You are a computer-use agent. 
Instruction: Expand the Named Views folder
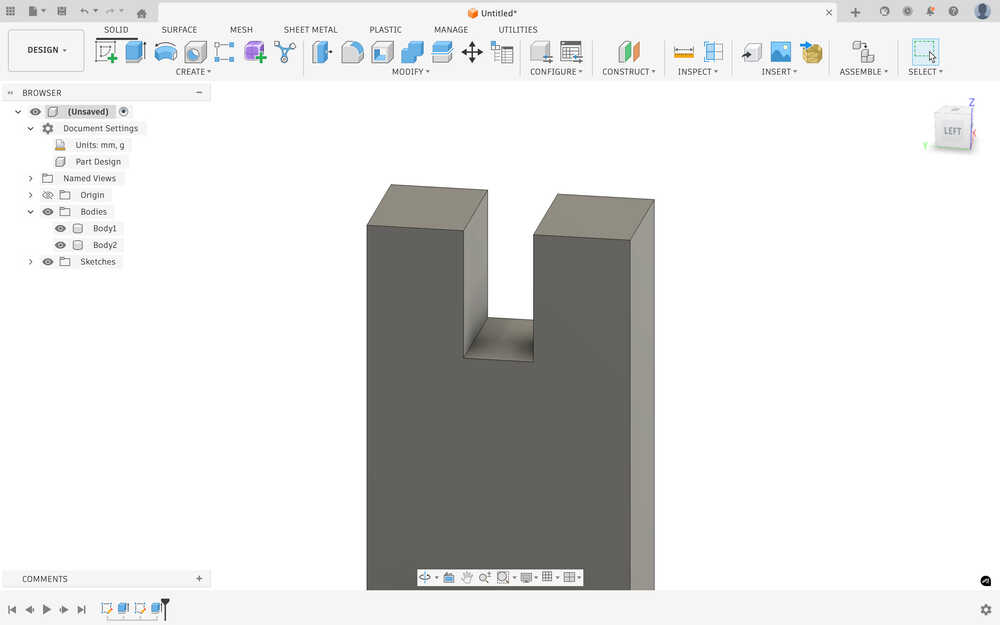coord(31,179)
